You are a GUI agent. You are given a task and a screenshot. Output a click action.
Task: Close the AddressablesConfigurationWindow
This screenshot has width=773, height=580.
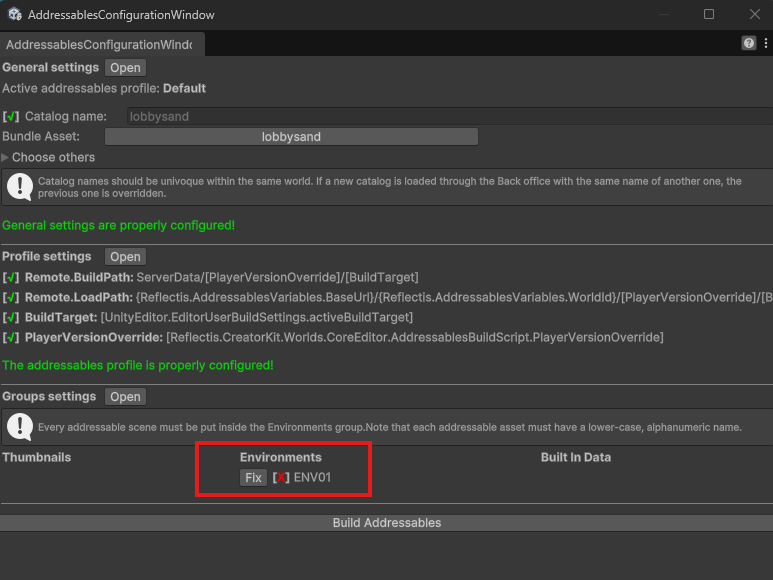[755, 14]
